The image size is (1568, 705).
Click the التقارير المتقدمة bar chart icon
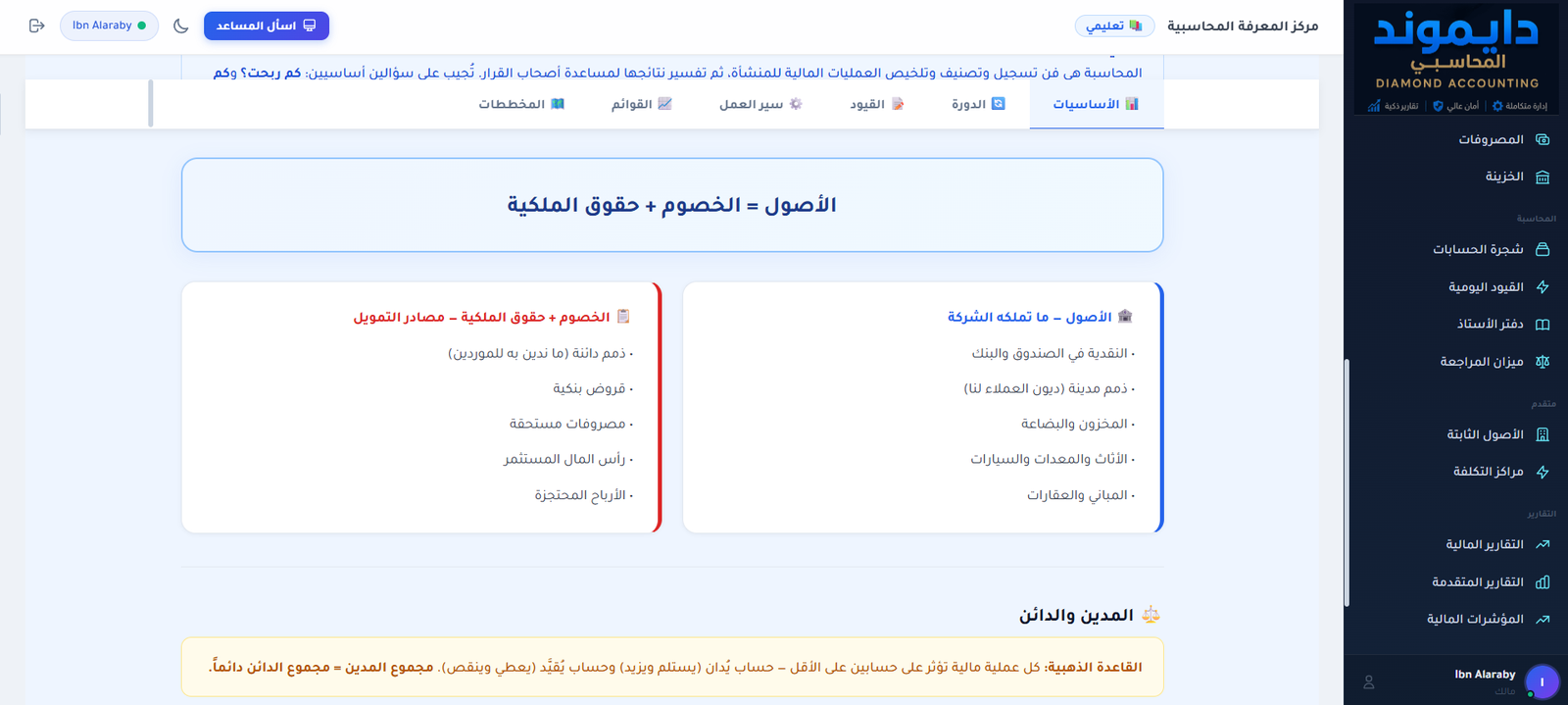coord(1543,581)
